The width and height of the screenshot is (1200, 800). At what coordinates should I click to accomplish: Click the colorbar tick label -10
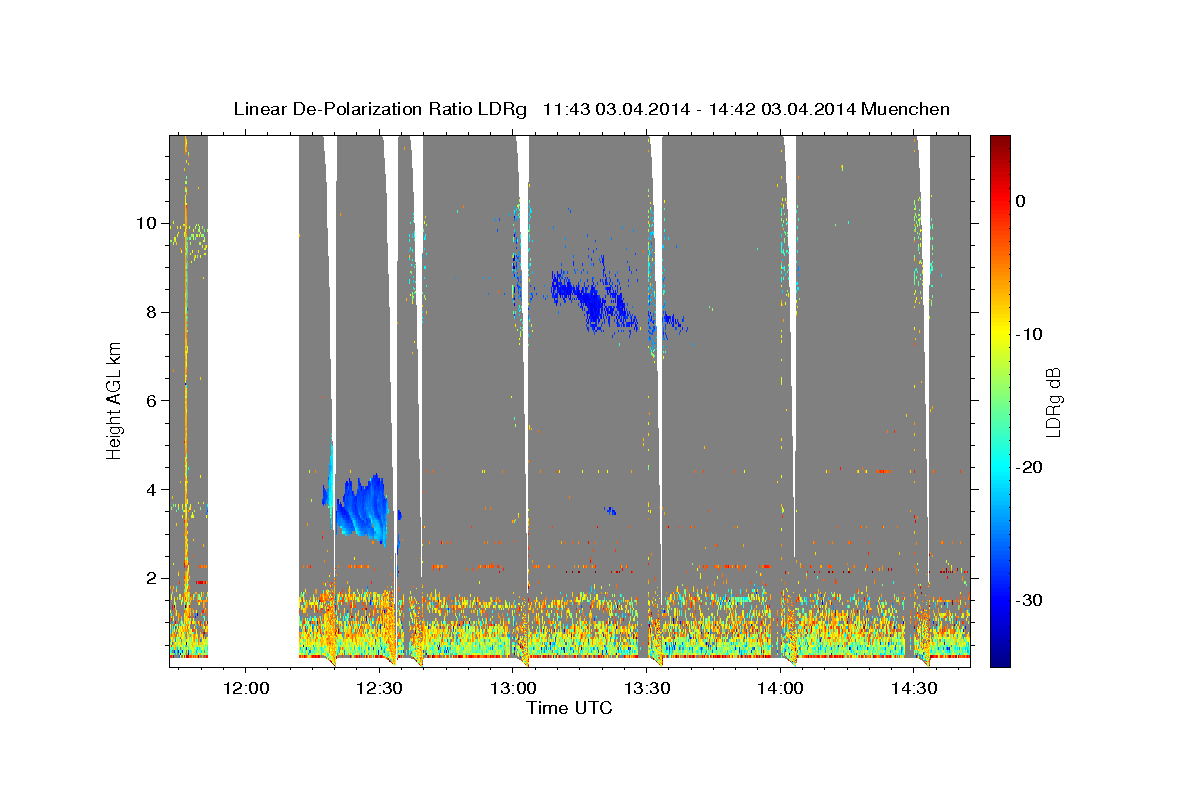[x=1029, y=334]
